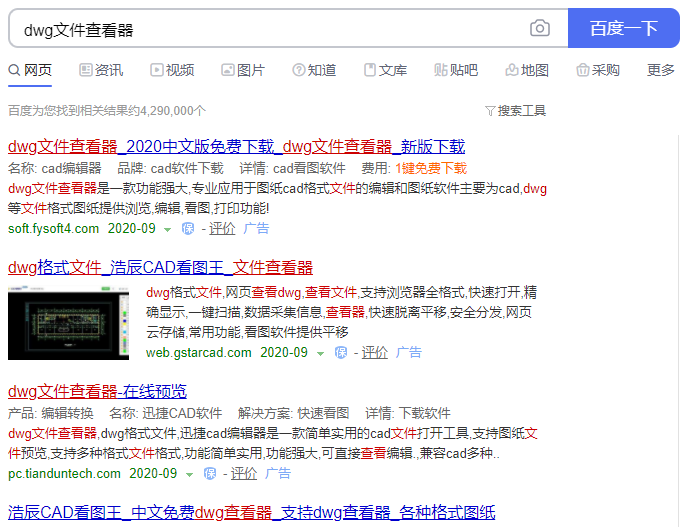Open the 视频 tab
Screen dimensions: 688x527
(x=172, y=70)
